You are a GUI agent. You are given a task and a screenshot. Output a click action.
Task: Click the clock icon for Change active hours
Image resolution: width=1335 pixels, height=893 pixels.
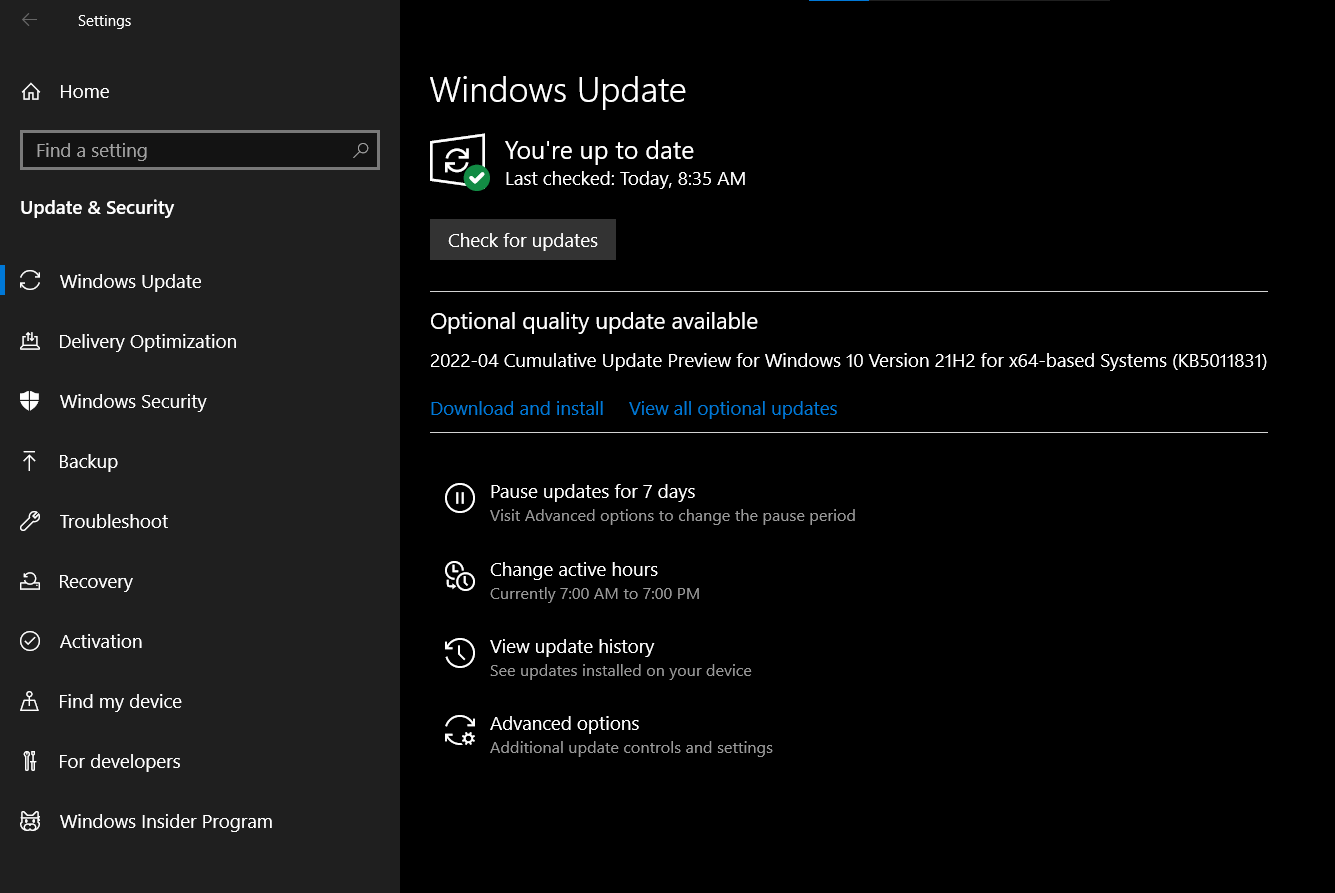tap(459, 575)
